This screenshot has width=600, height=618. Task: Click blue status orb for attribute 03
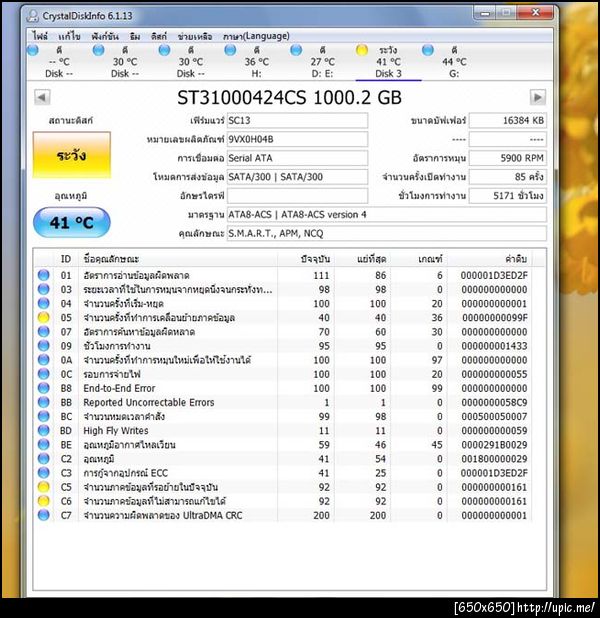point(44,289)
